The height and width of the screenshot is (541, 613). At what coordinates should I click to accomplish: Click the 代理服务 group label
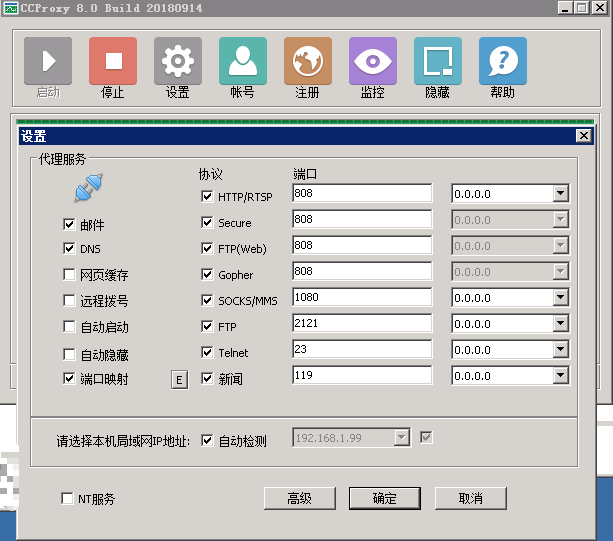point(62,159)
